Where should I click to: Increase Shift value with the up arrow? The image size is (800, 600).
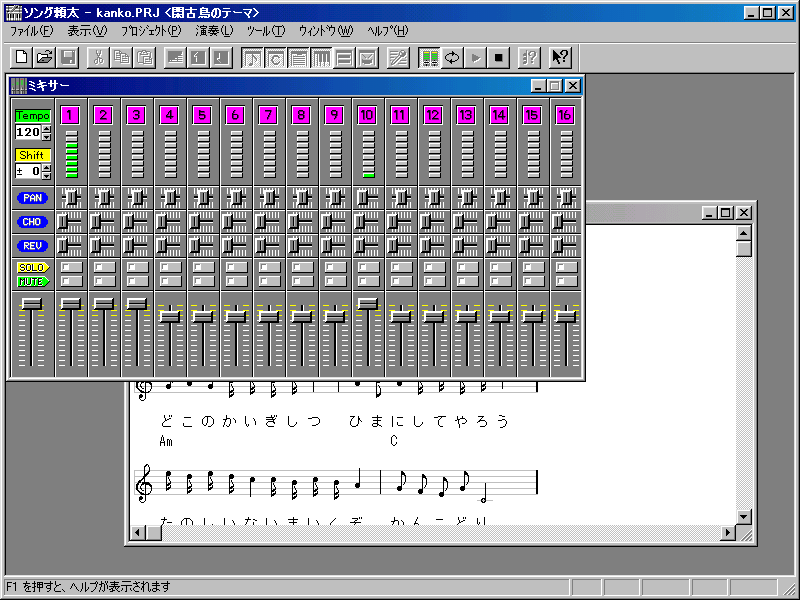coord(47,168)
